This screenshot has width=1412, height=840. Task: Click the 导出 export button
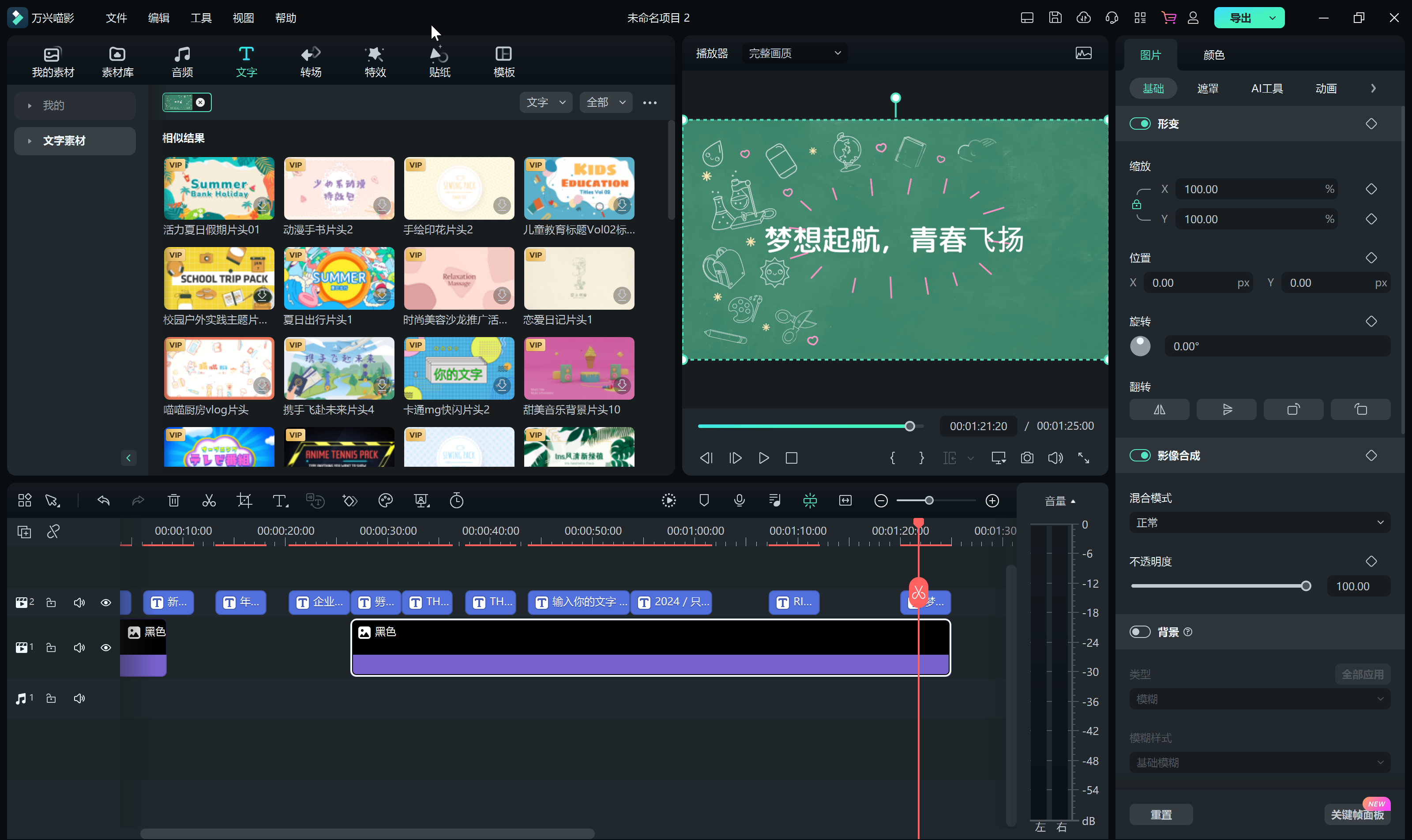(x=1240, y=18)
